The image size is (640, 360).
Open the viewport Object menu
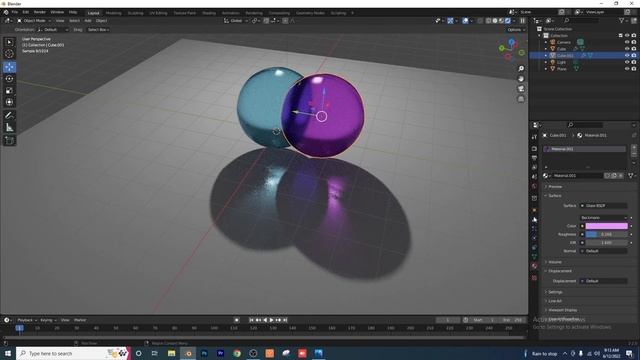(x=101, y=20)
